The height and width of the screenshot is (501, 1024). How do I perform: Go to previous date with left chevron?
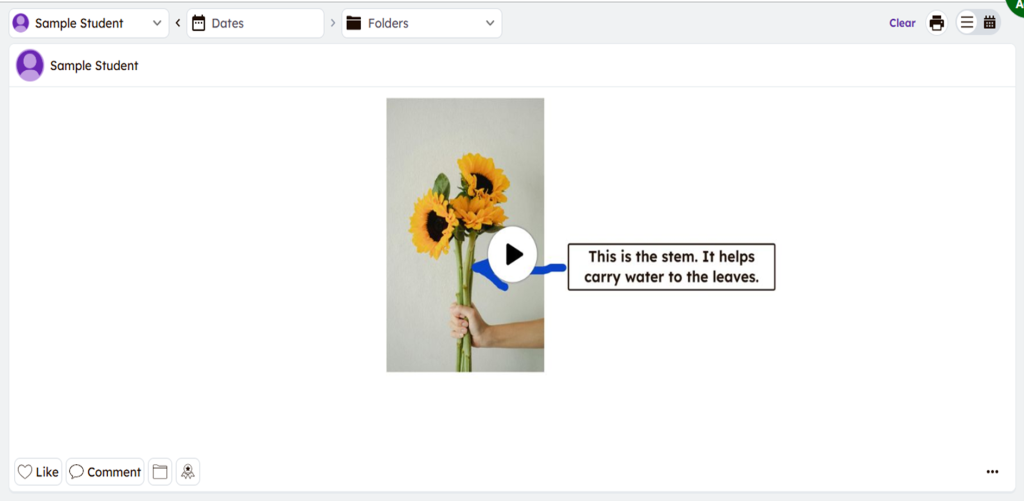pyautogui.click(x=178, y=23)
